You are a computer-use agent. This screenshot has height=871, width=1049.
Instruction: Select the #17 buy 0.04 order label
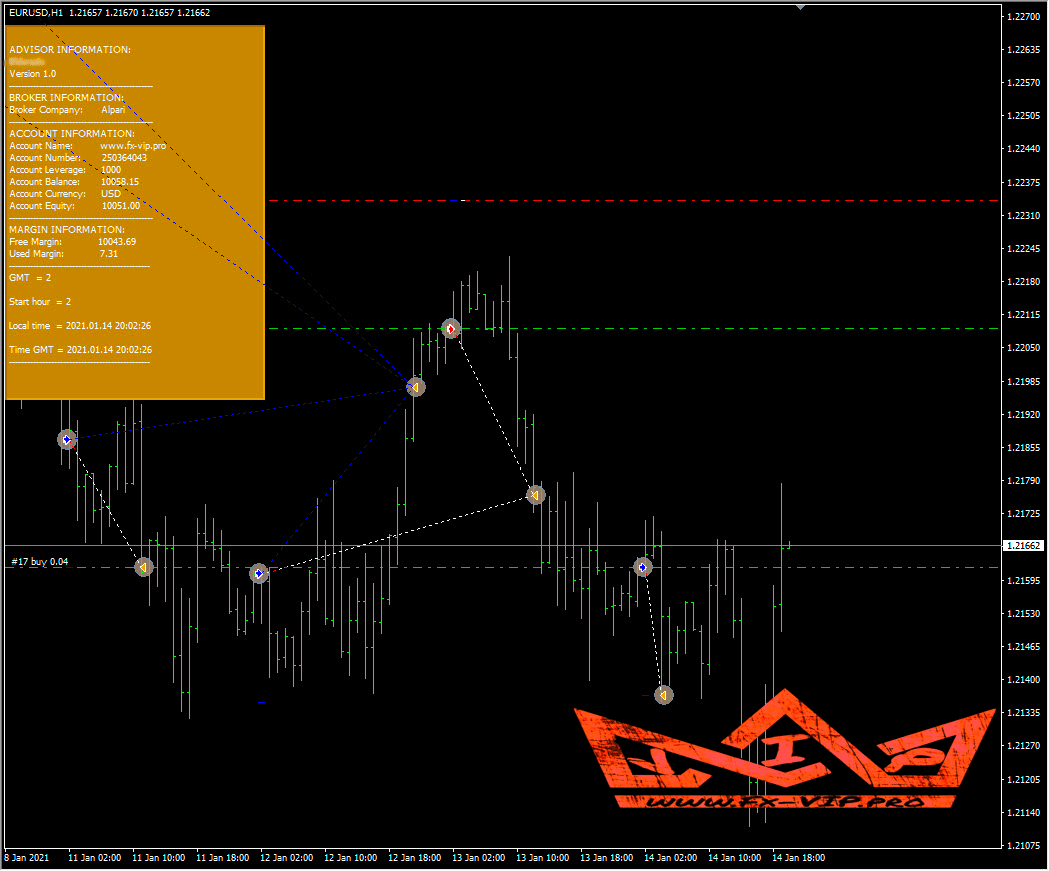[x=40, y=562]
